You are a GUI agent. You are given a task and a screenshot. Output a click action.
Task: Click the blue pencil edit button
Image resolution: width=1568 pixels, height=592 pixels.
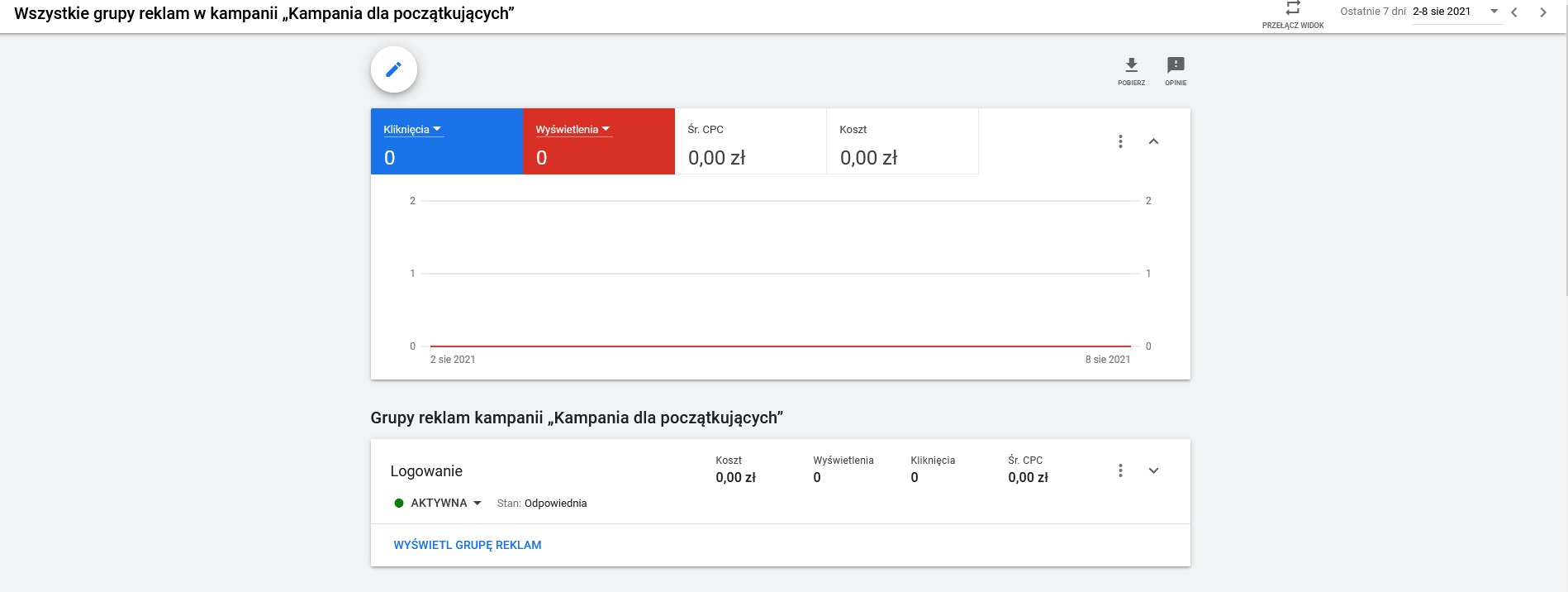pyautogui.click(x=394, y=69)
